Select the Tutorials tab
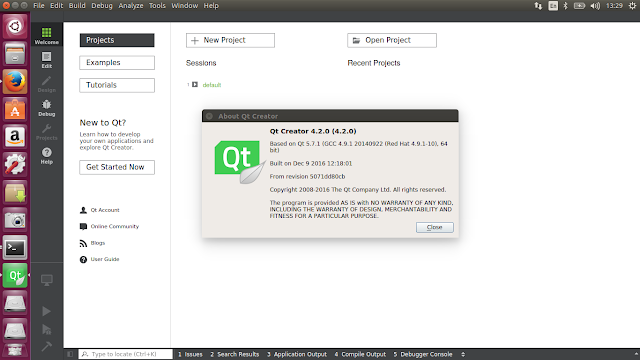The width and height of the screenshot is (640, 360). [x=117, y=85]
